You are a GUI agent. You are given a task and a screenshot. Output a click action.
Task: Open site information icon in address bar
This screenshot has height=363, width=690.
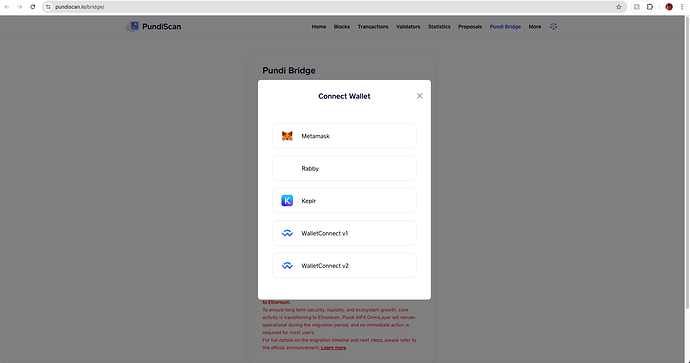coord(48,7)
